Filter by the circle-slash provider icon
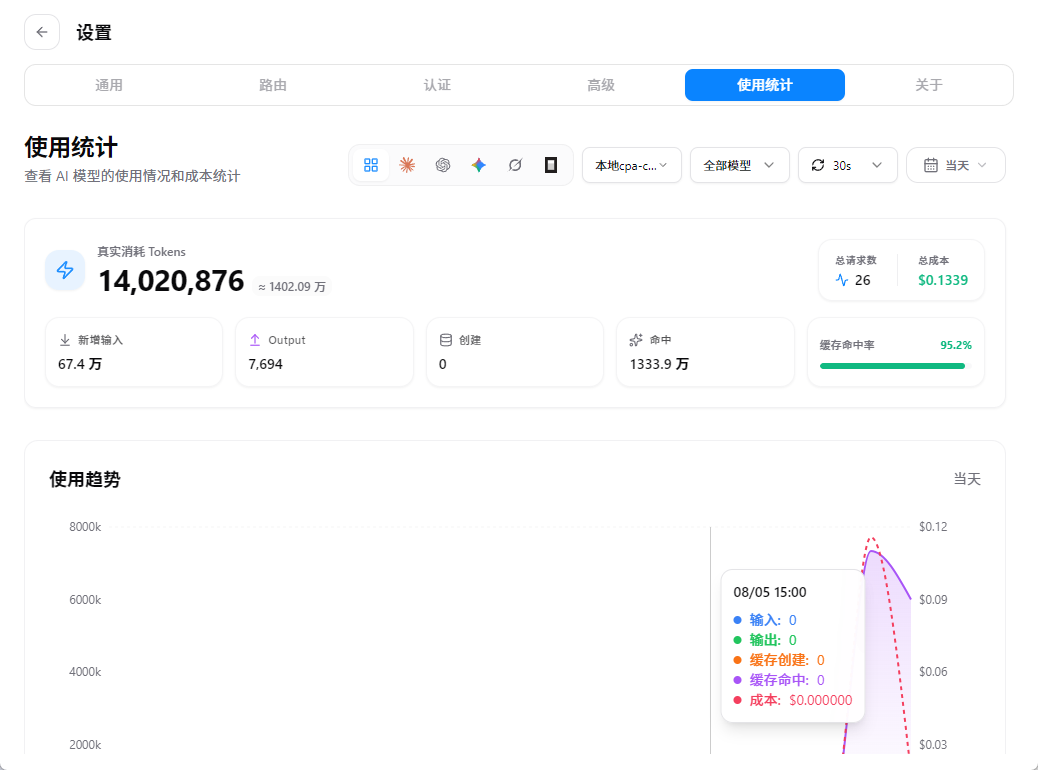The height and width of the screenshot is (770, 1038). pos(515,165)
